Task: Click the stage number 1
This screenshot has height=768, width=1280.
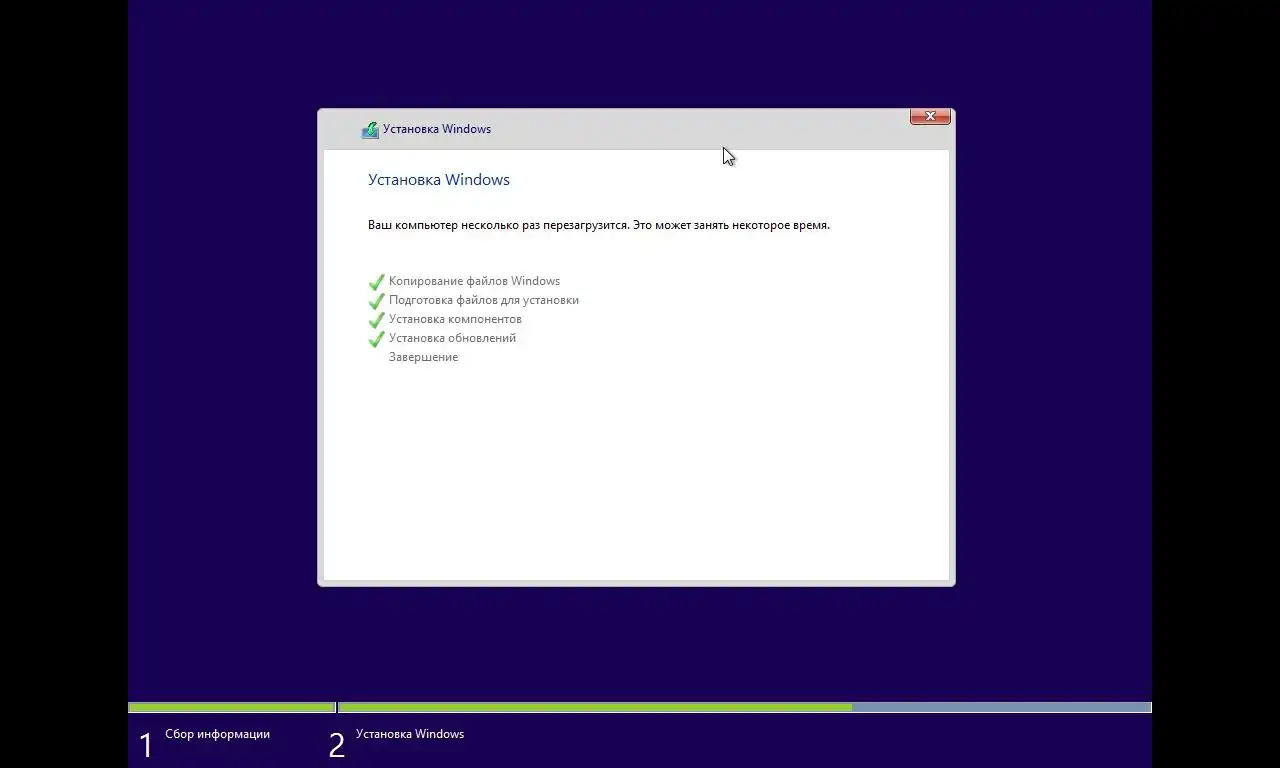Action: click(x=146, y=745)
